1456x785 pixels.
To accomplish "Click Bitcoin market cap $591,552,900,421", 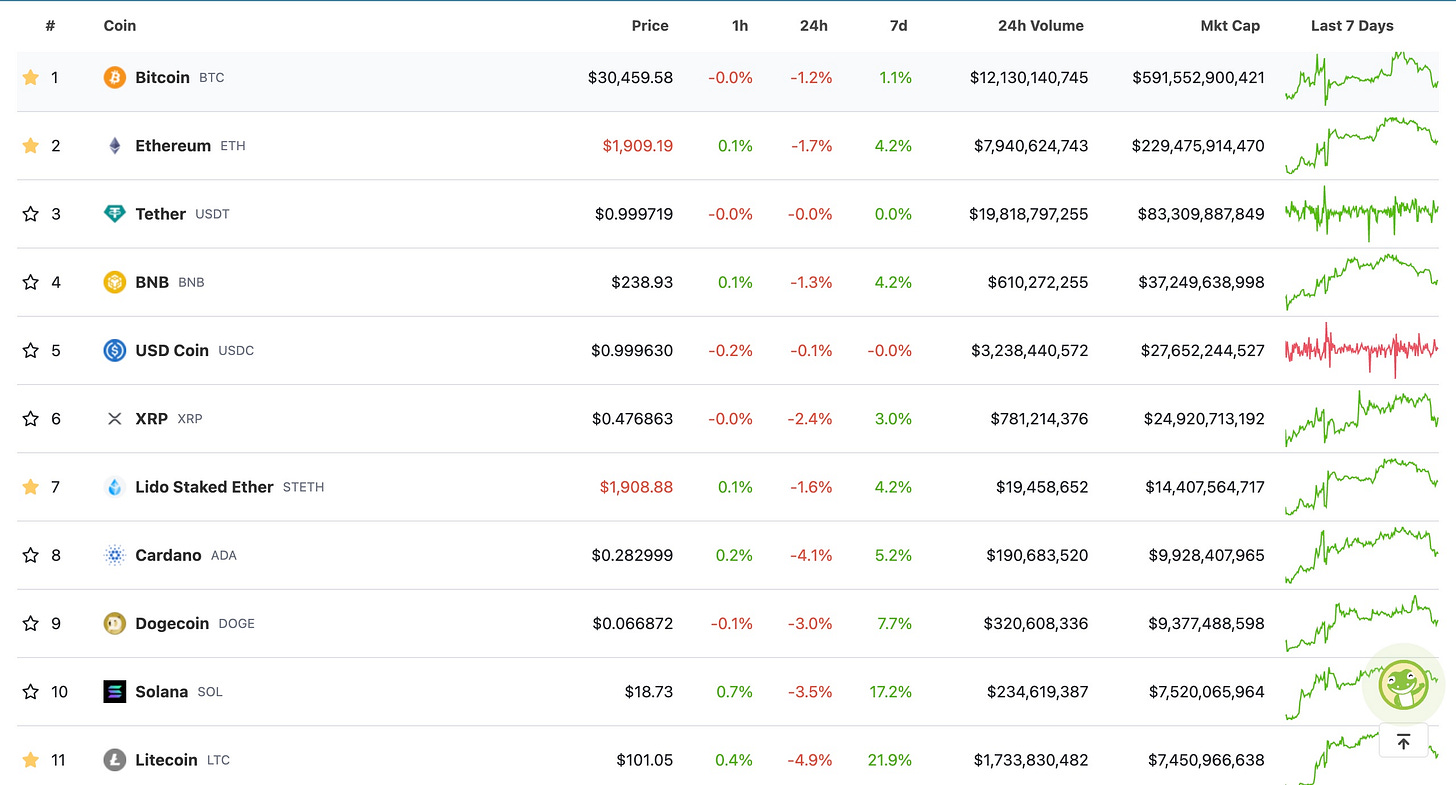I will point(1198,77).
